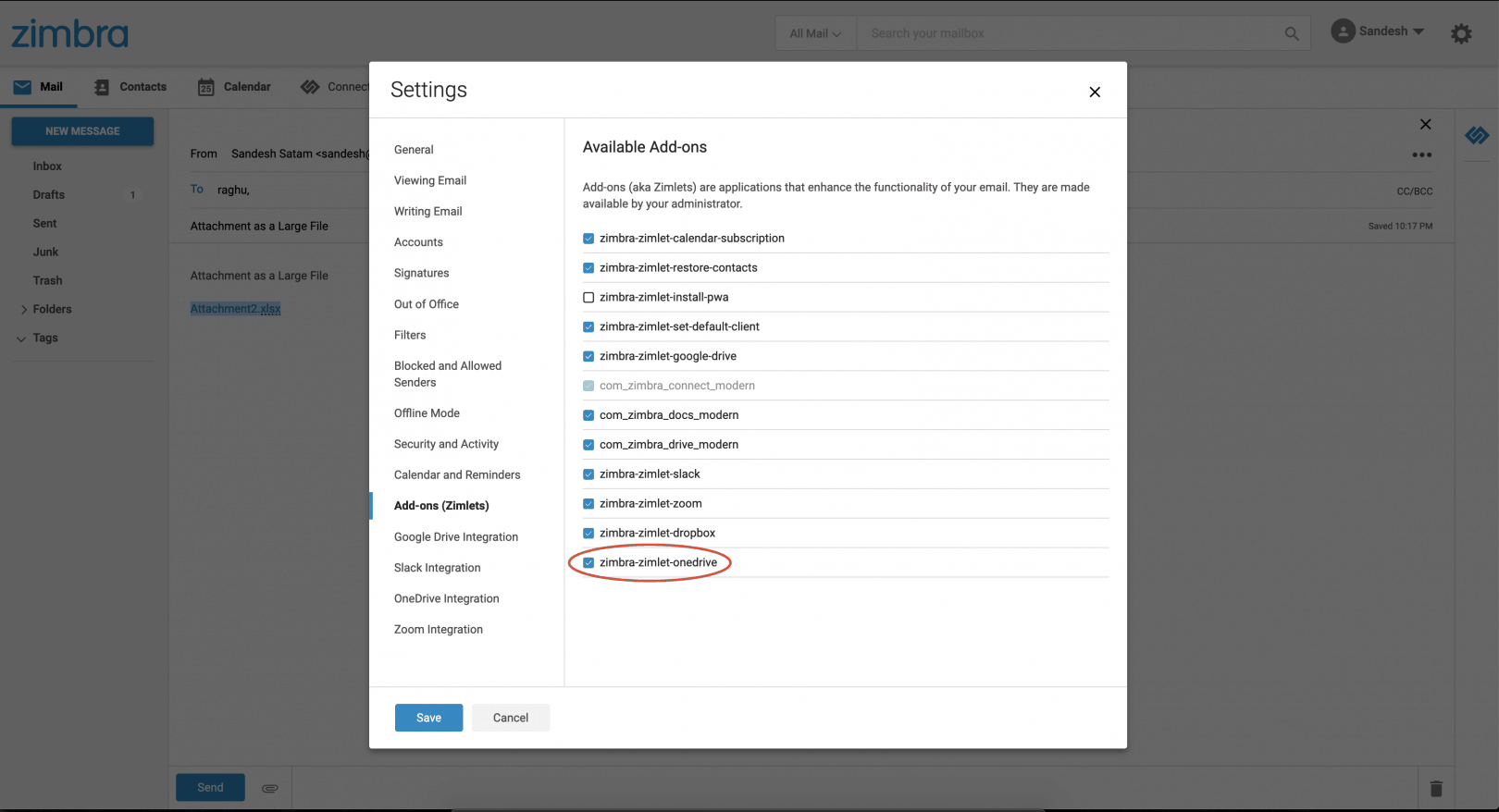This screenshot has width=1499, height=812.
Task: Toggle zimbra-zimlet-set-default-client checkbox
Action: click(588, 326)
